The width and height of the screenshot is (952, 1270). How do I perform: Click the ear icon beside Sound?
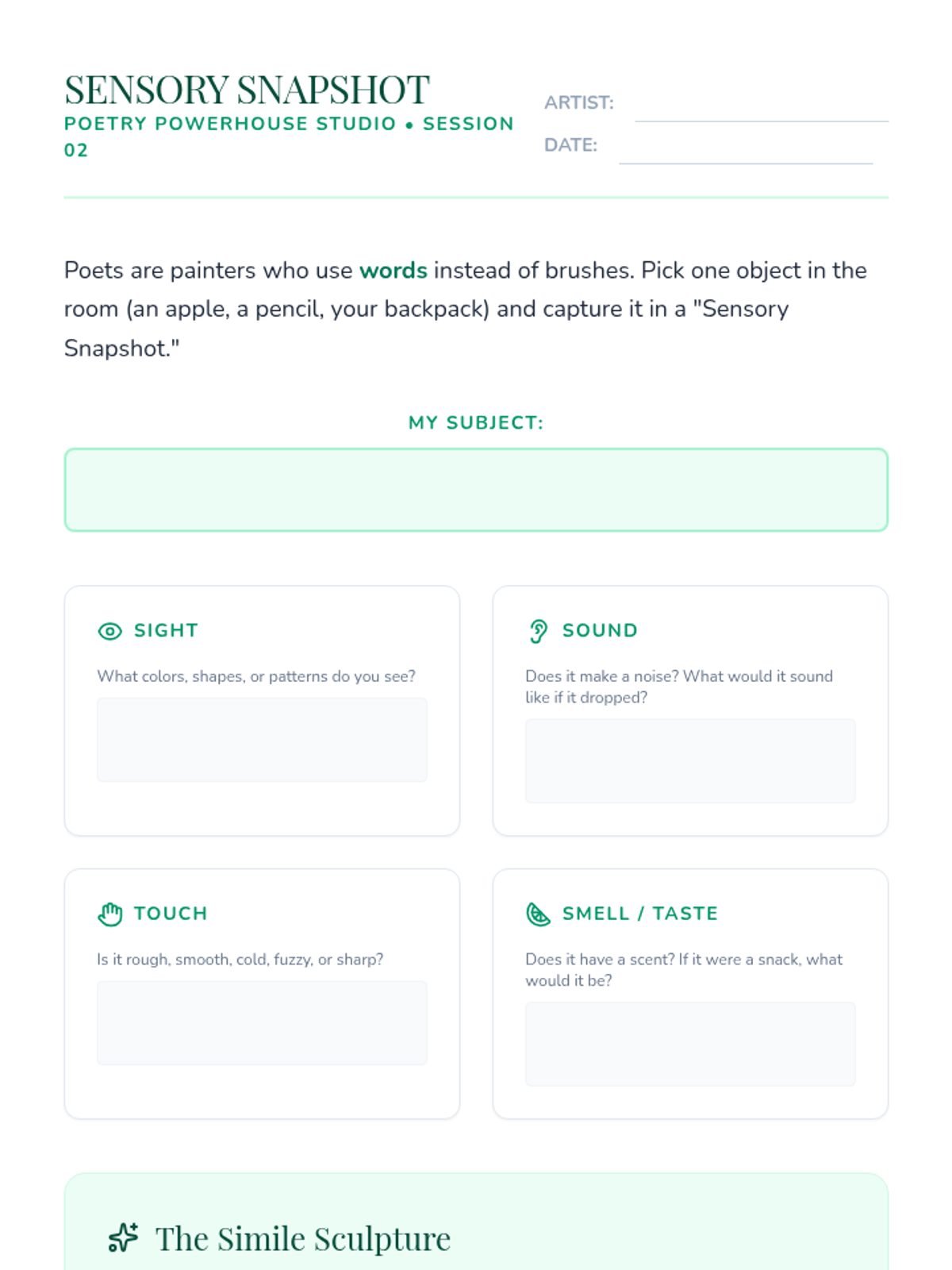coord(538,631)
